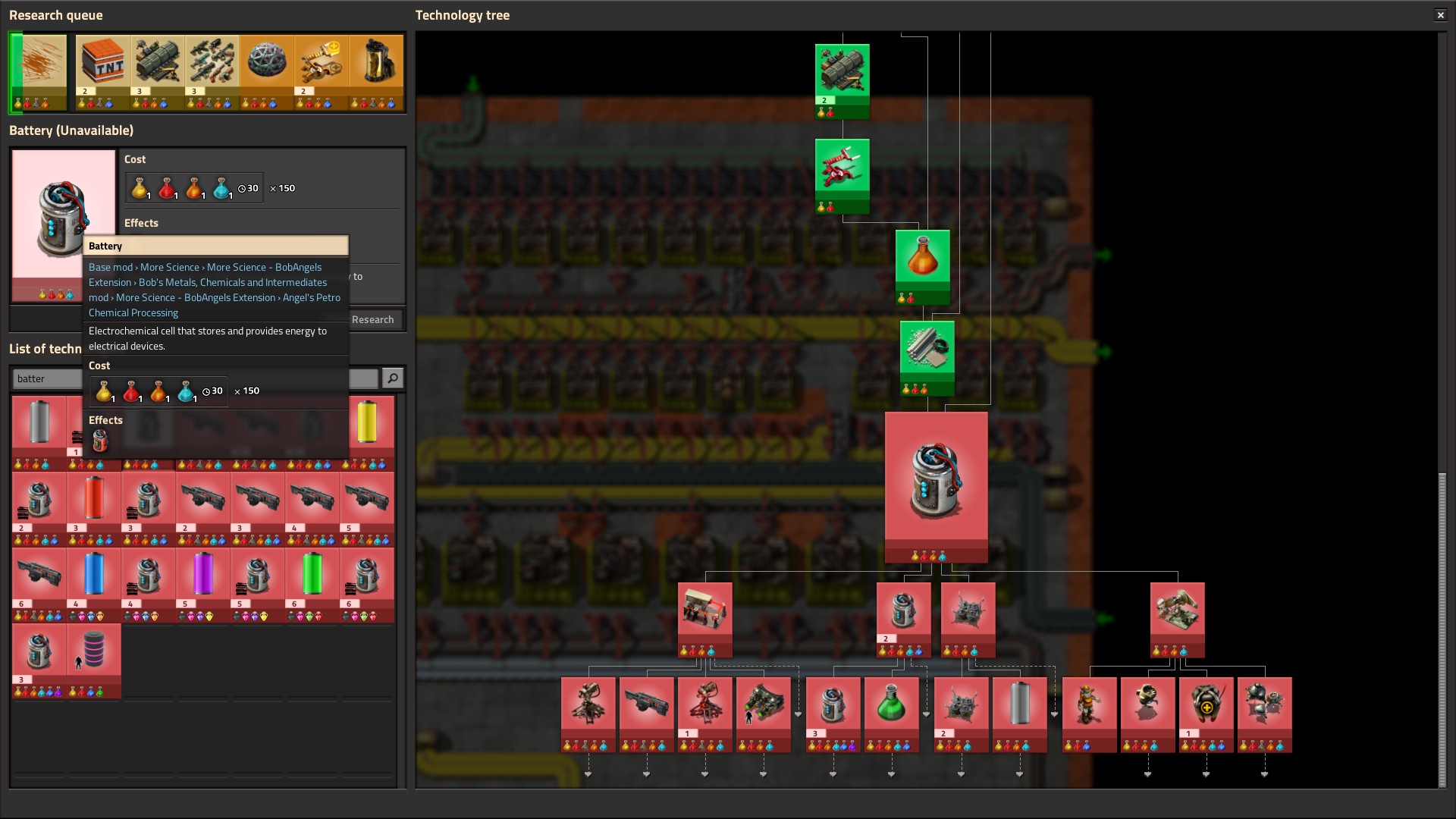Select the level 6 rifle technology in list
Image resolution: width=1456 pixels, height=819 pixels.
click(x=39, y=584)
